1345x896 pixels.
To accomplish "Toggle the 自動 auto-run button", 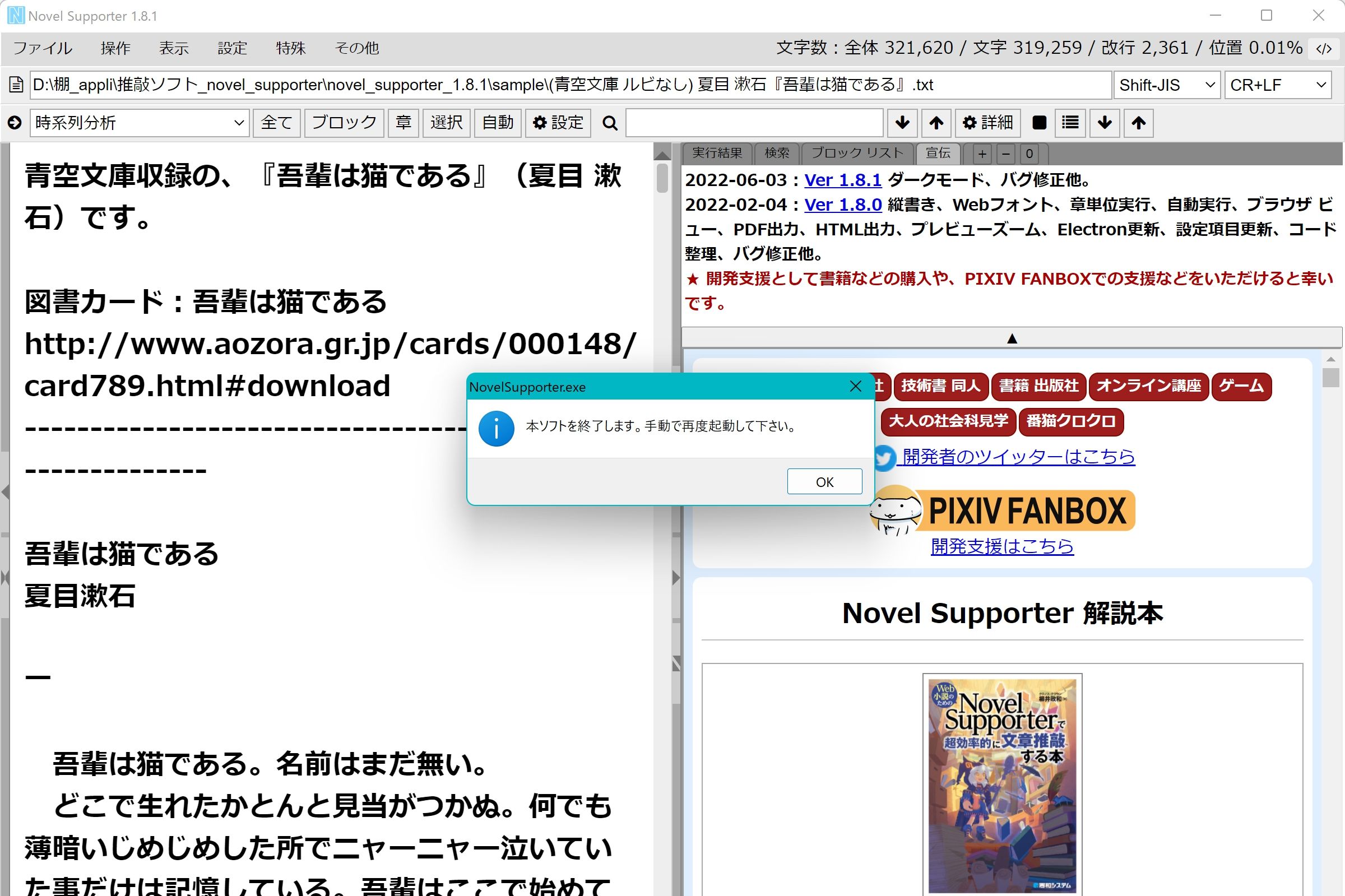I will tap(498, 123).
